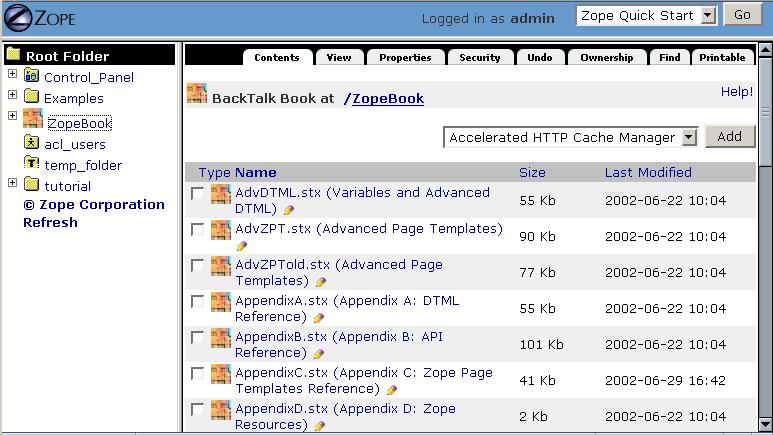Sort by the Name column header
Screen dimensions: 773x435
tap(256, 173)
